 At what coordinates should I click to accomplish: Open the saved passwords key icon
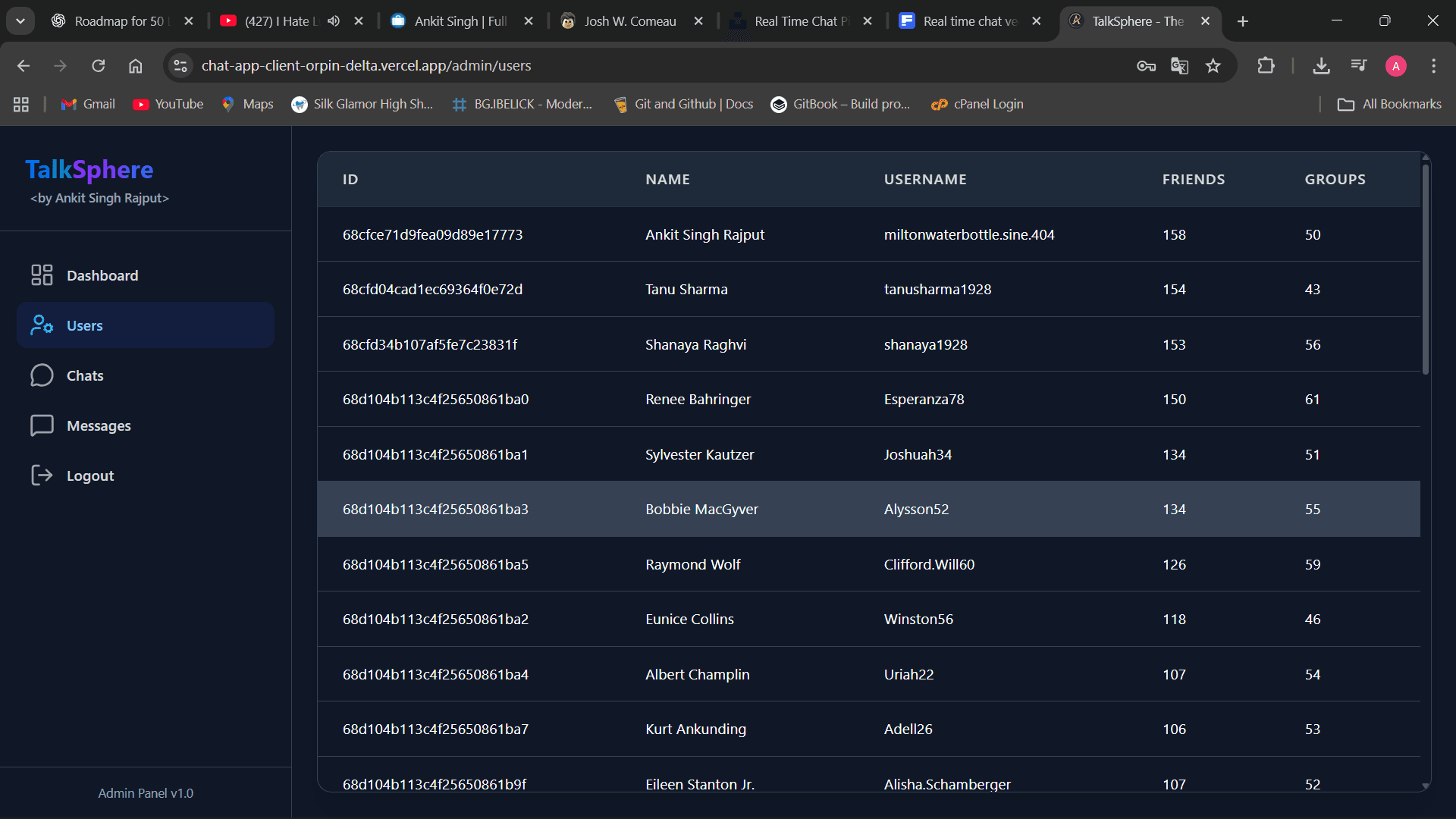pyautogui.click(x=1146, y=66)
